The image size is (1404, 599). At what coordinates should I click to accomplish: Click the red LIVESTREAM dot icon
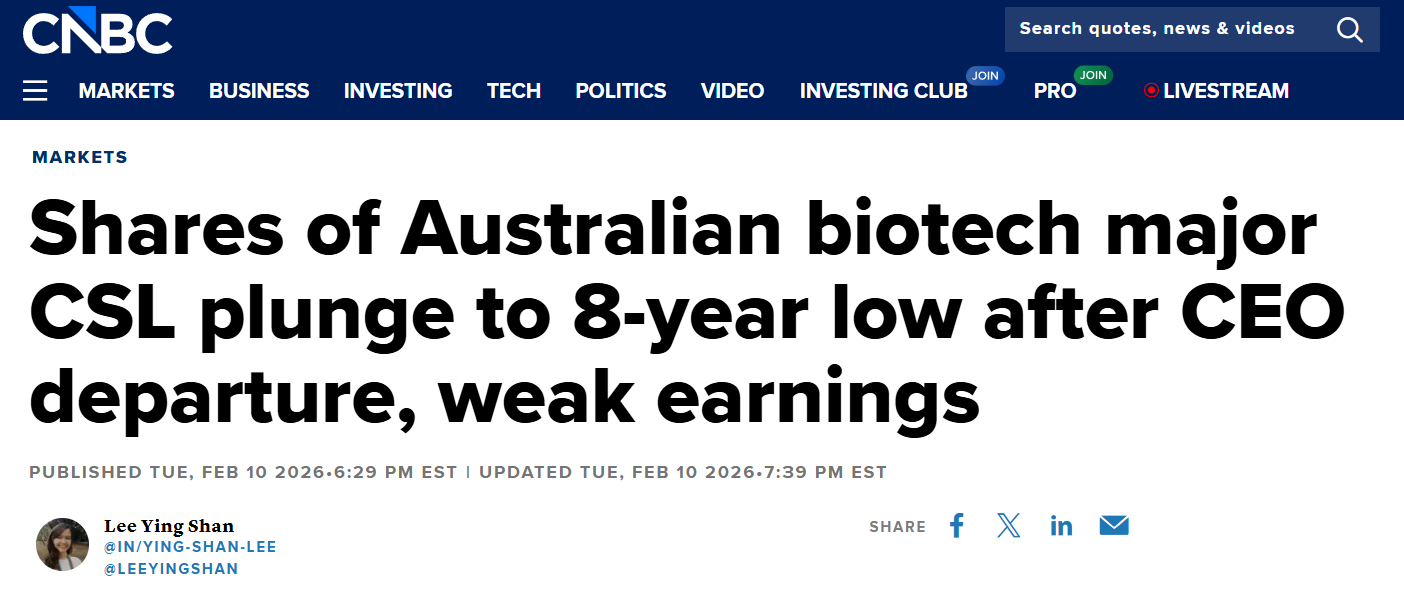1152,90
